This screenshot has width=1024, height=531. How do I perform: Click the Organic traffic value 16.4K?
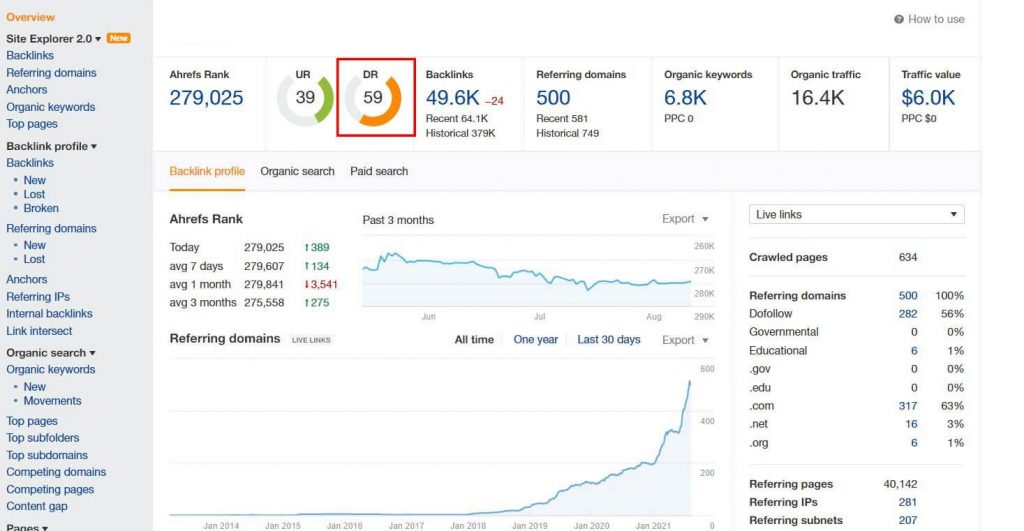click(818, 98)
